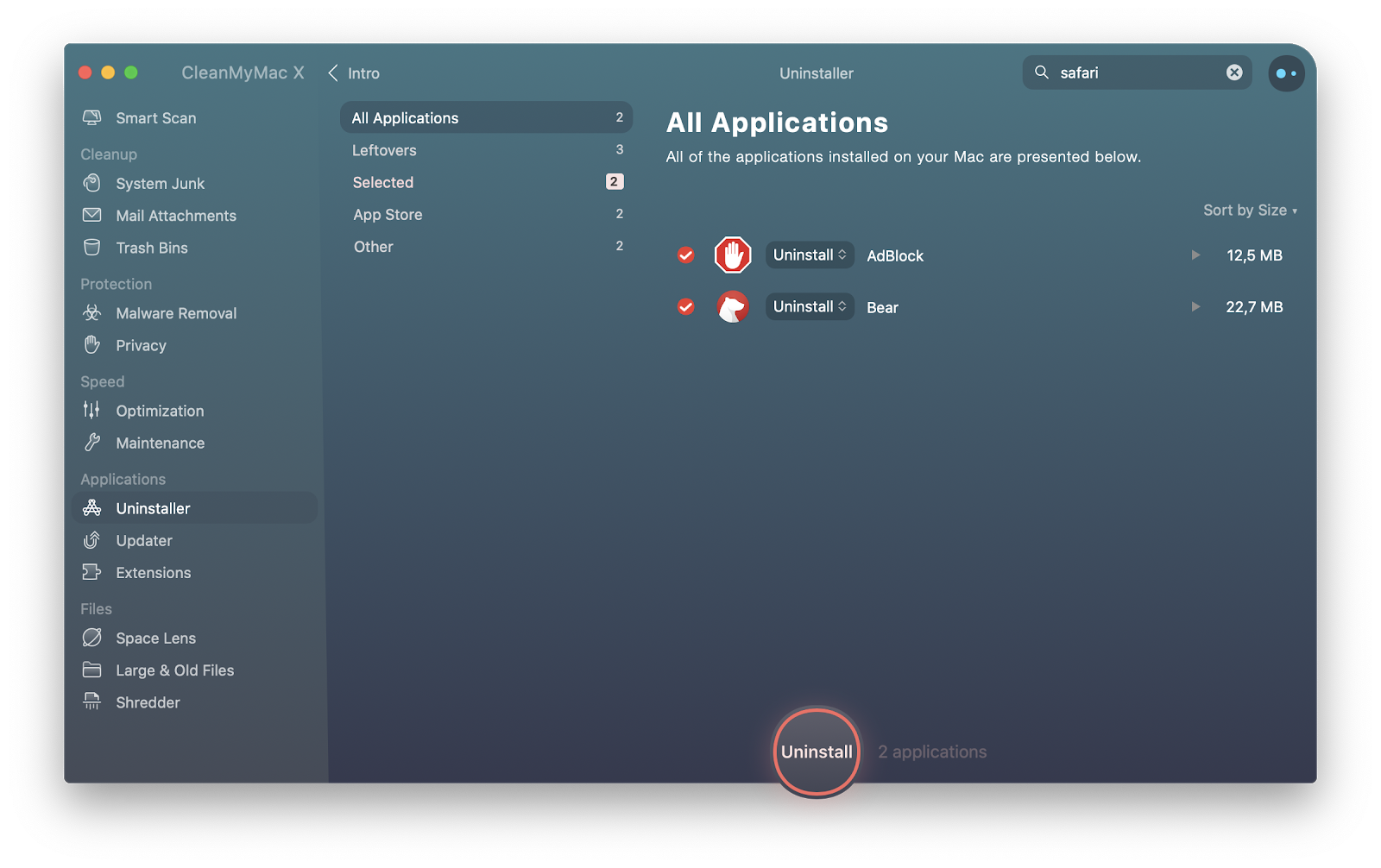Click the Space Lens icon
Viewport: 1381px width, 868px height.
(x=91, y=638)
